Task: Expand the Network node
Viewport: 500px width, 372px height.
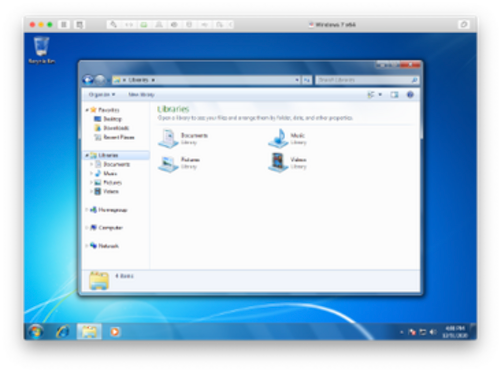Action: click(x=87, y=246)
